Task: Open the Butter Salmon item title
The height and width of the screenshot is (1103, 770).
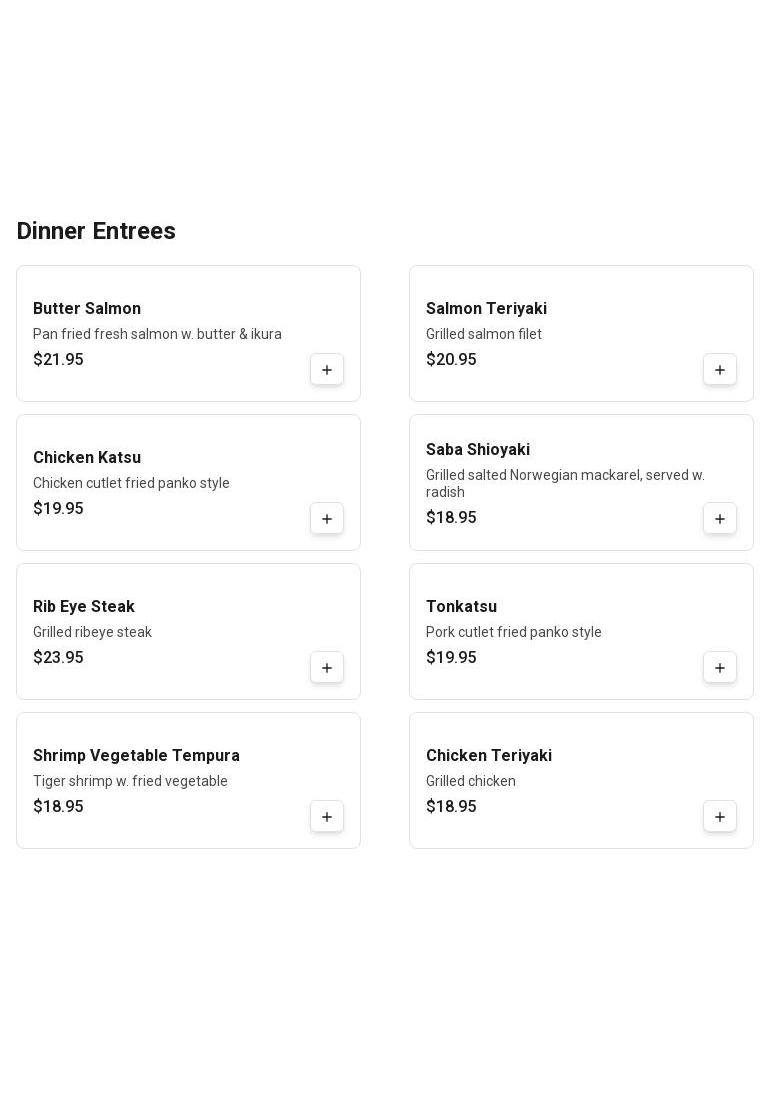Action: (87, 309)
